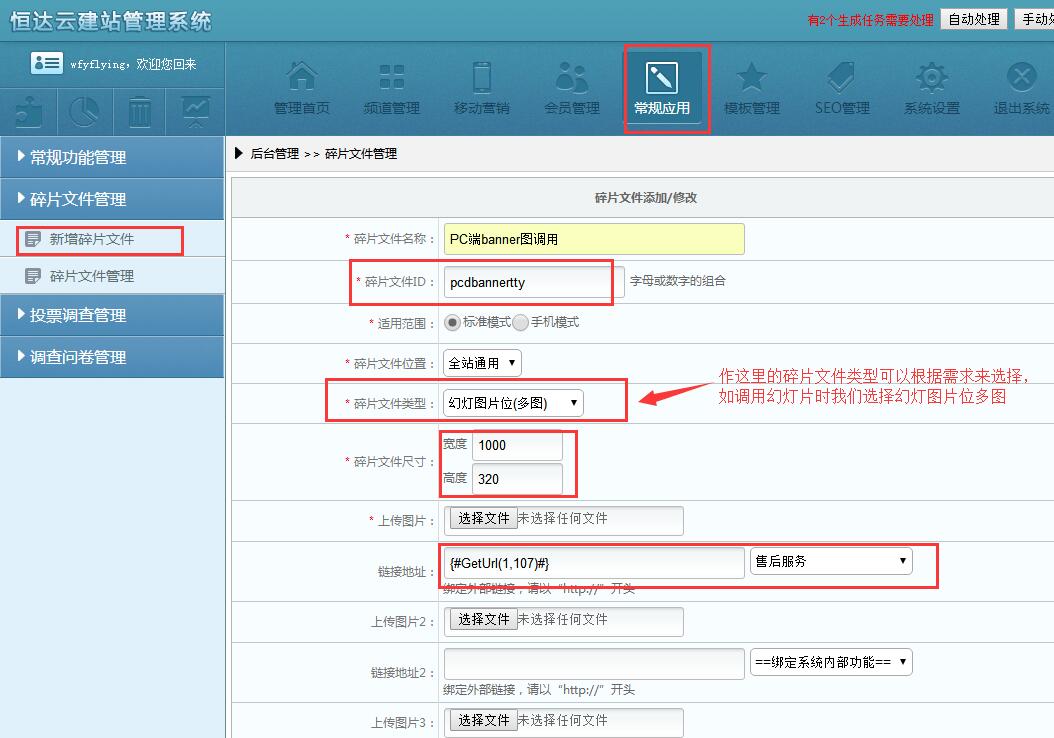Select 碎片文件管理 submenu item
The image size is (1054, 738).
(x=92, y=276)
